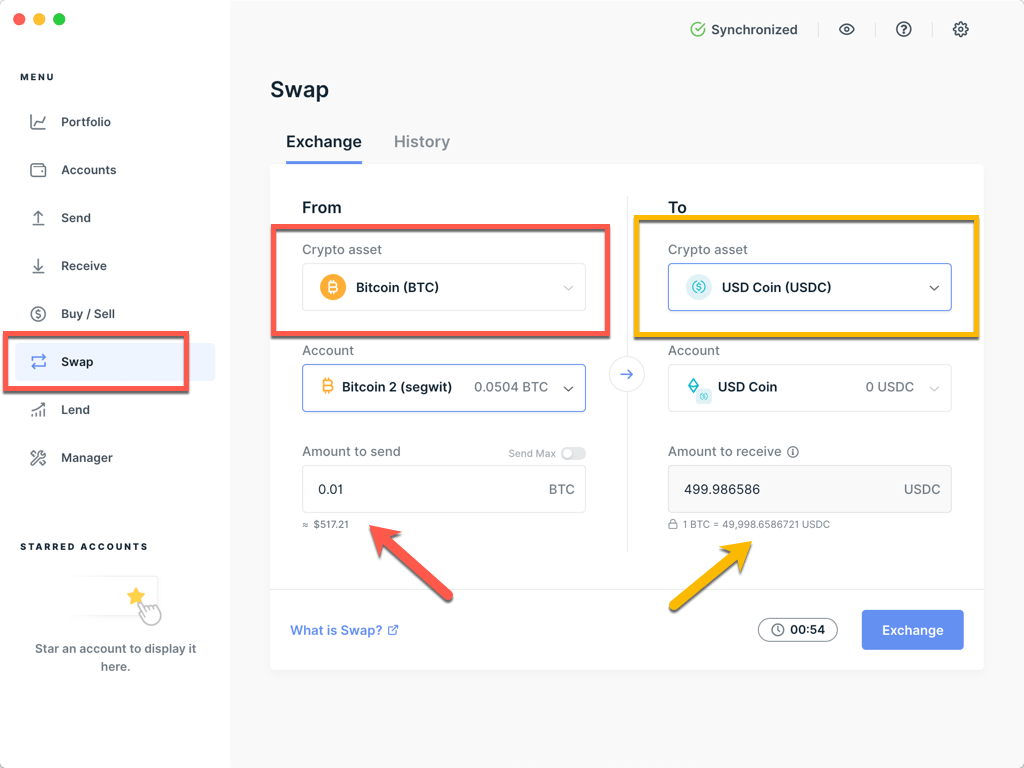Click the Lend chart icon

[x=38, y=410]
